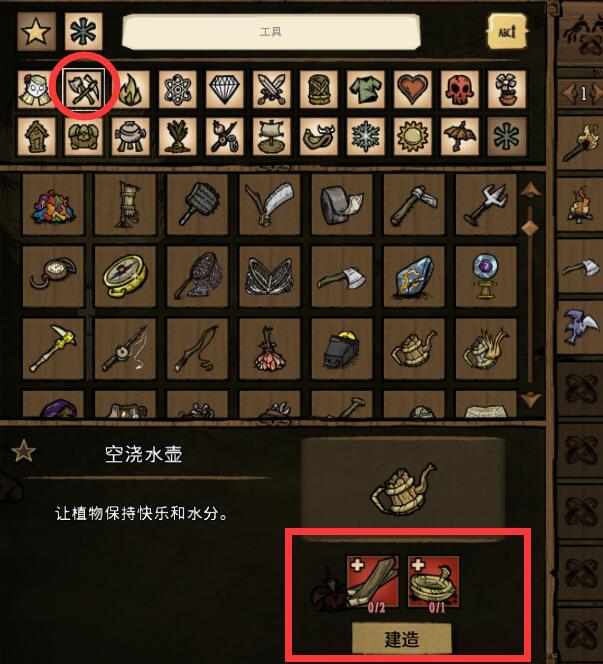Add missing board ingredient 0/2
This screenshot has height=664, width=603.
coord(373,582)
